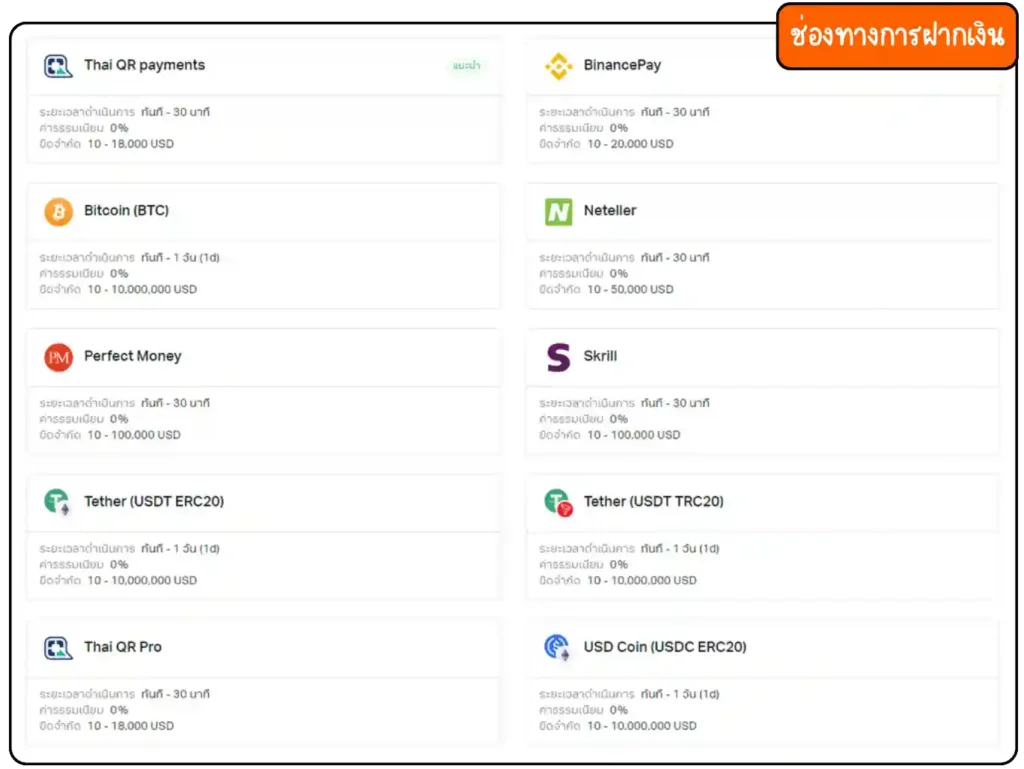Open the Neteller deposit option
Image resolution: width=1024 pixels, height=769 pixels.
[x=610, y=211]
